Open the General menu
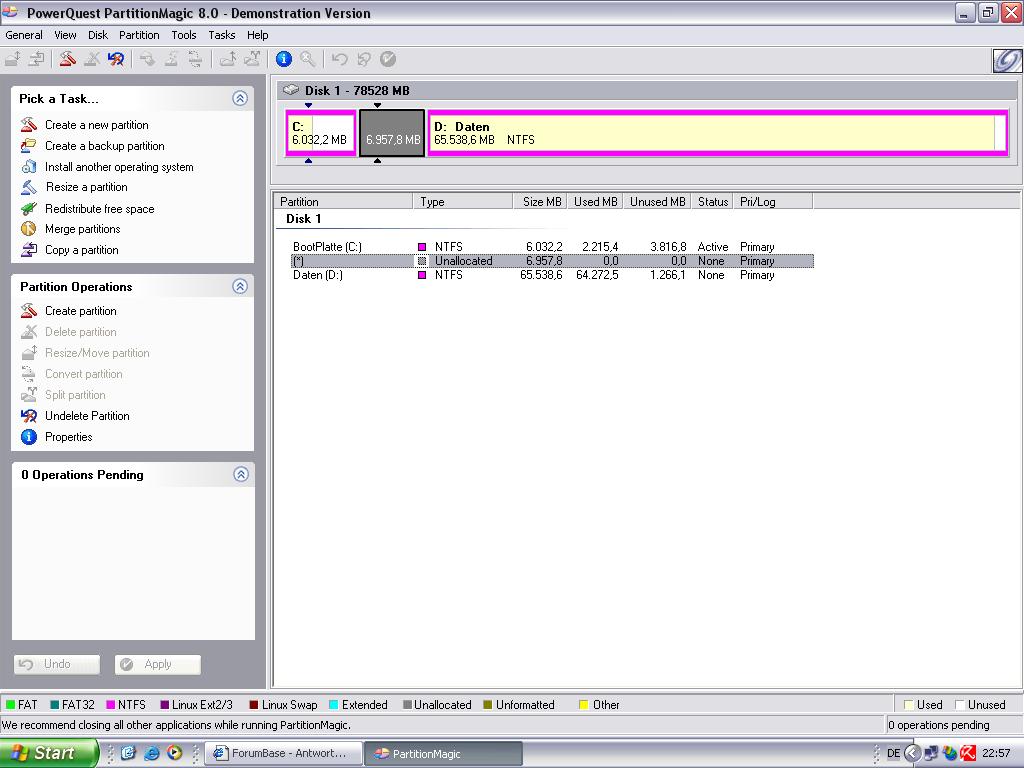This screenshot has width=1024, height=768. [24, 35]
